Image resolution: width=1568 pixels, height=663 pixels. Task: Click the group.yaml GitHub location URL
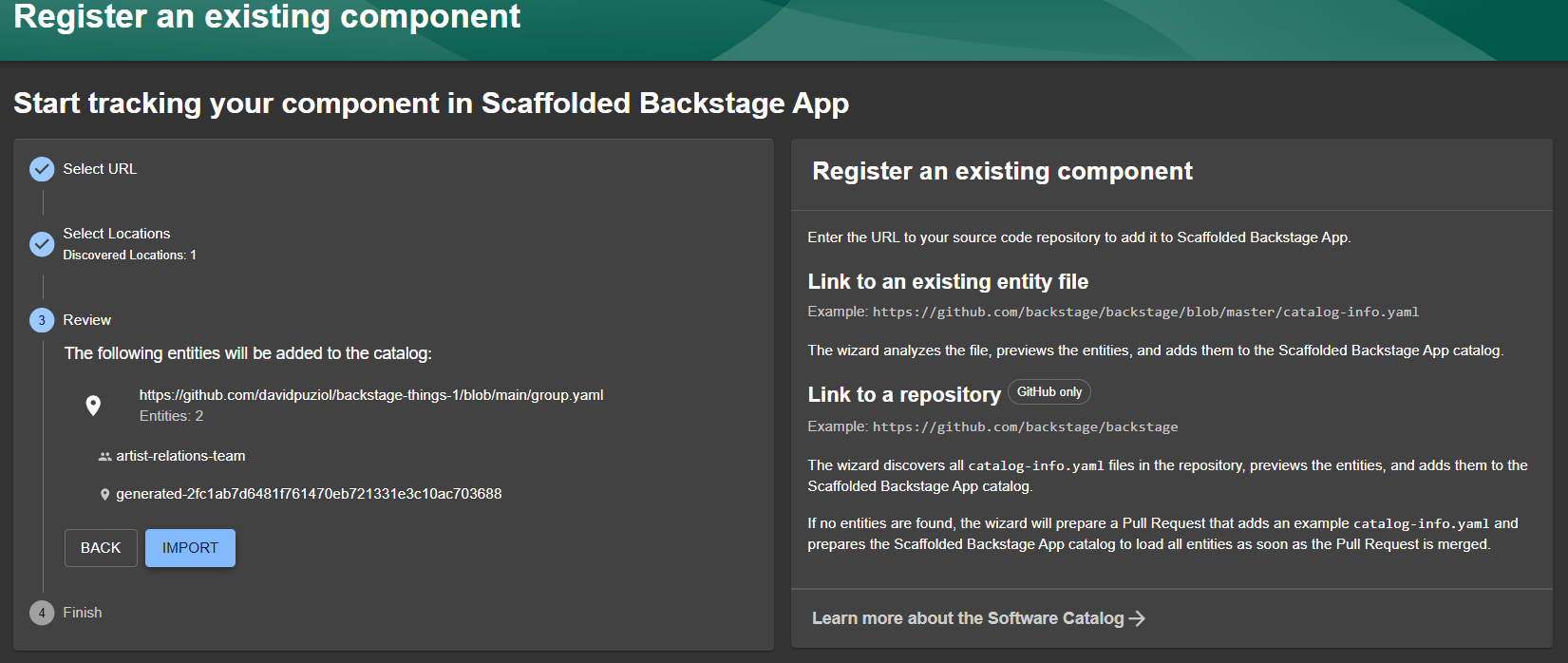(x=371, y=395)
